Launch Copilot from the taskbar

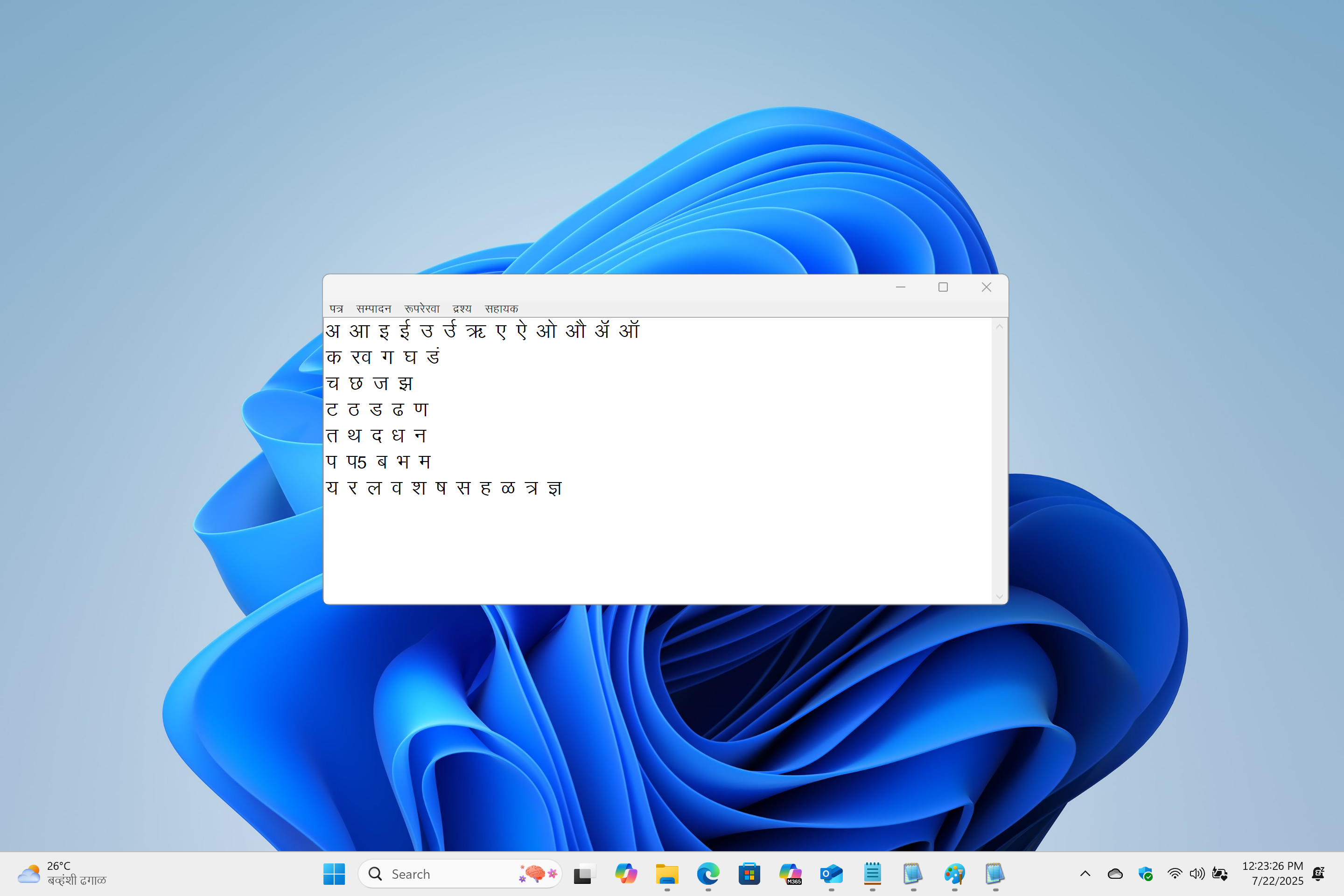point(626,874)
